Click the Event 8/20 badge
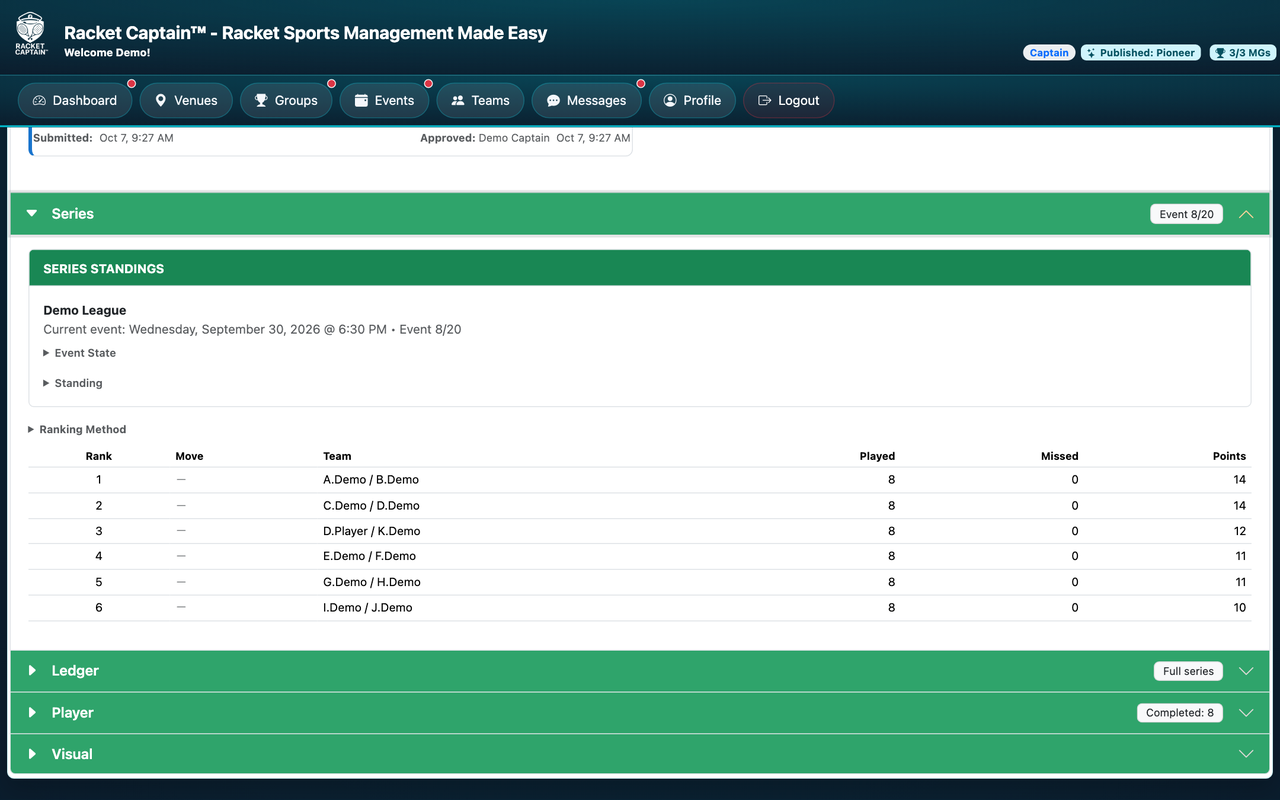The image size is (1280, 800). (1186, 214)
